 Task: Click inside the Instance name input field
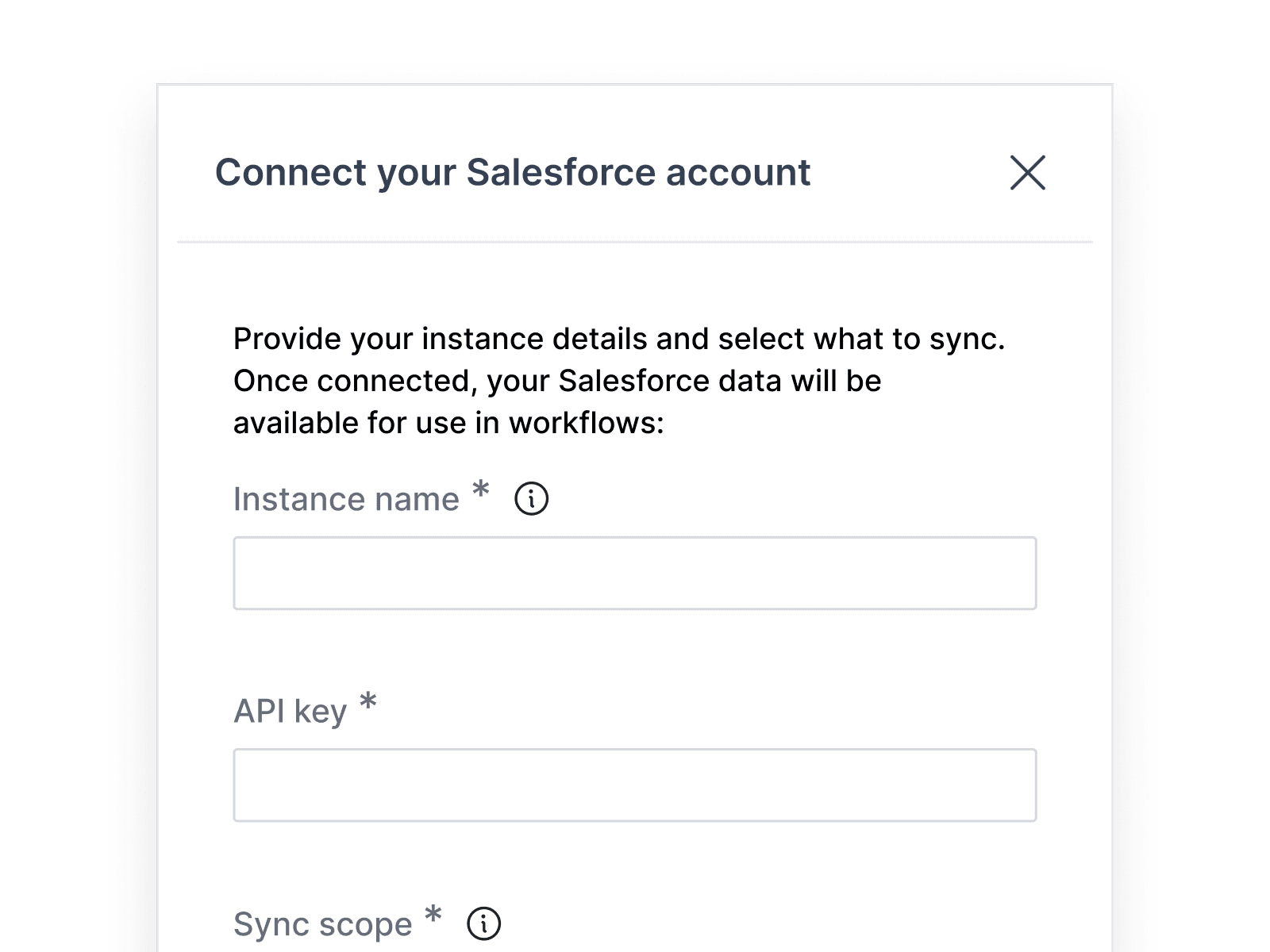633,573
